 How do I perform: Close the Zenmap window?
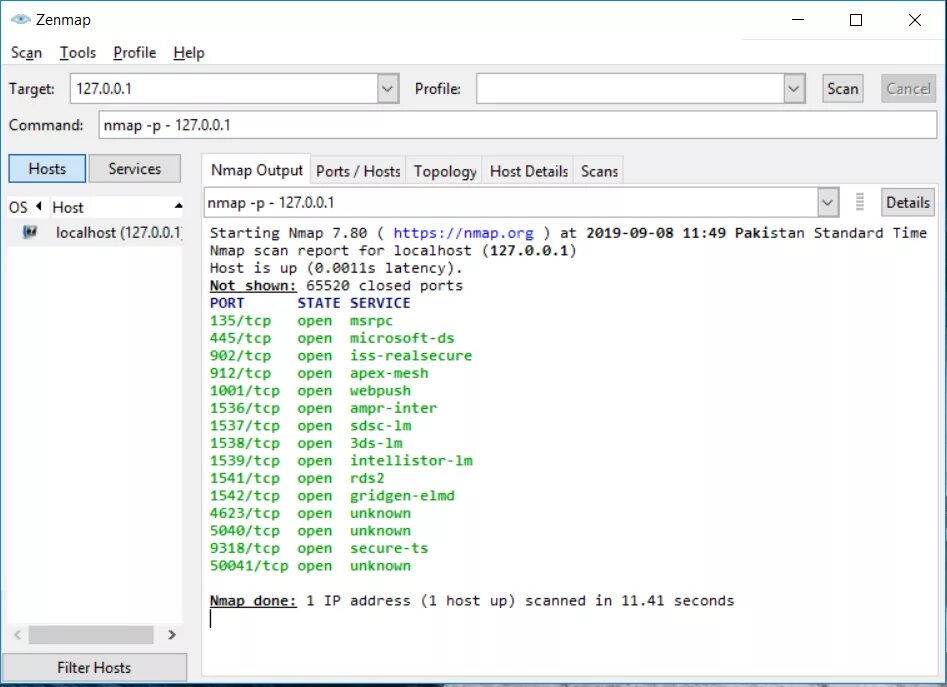(914, 20)
